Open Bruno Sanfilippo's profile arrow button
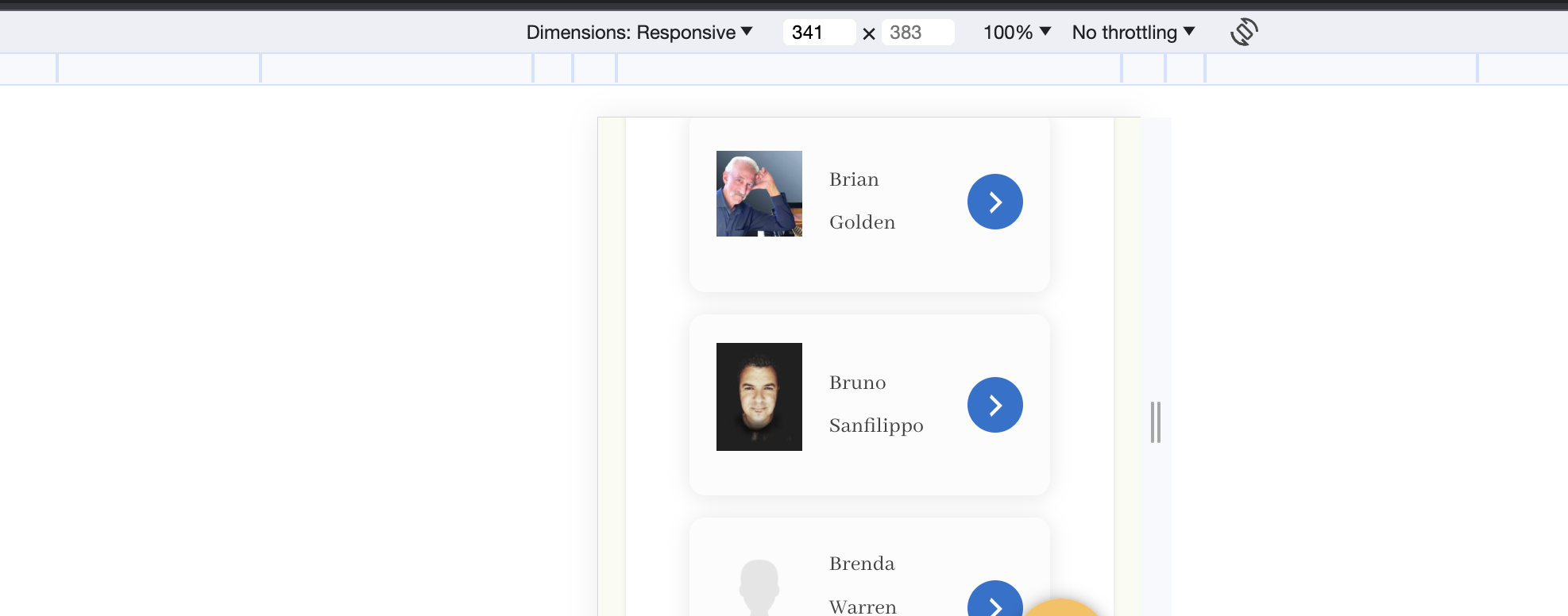 click(x=994, y=405)
